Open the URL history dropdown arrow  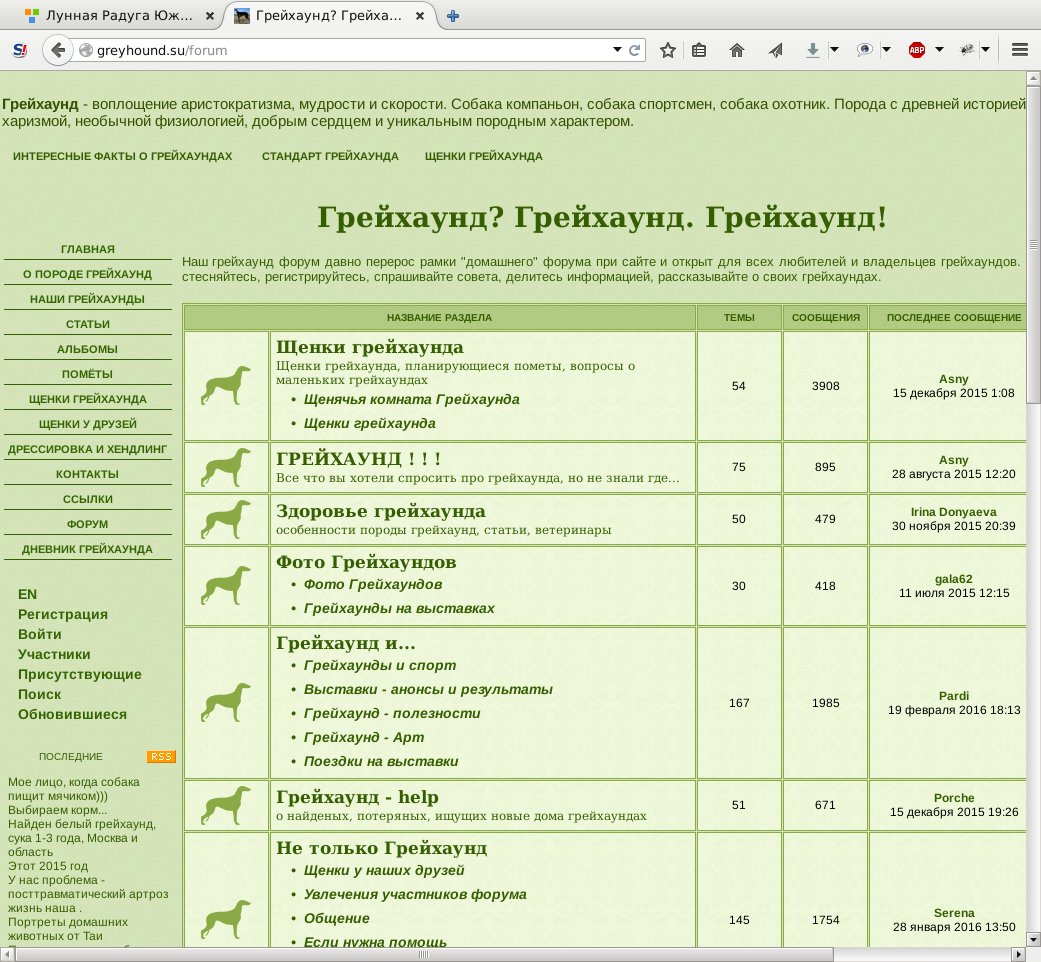coord(617,50)
